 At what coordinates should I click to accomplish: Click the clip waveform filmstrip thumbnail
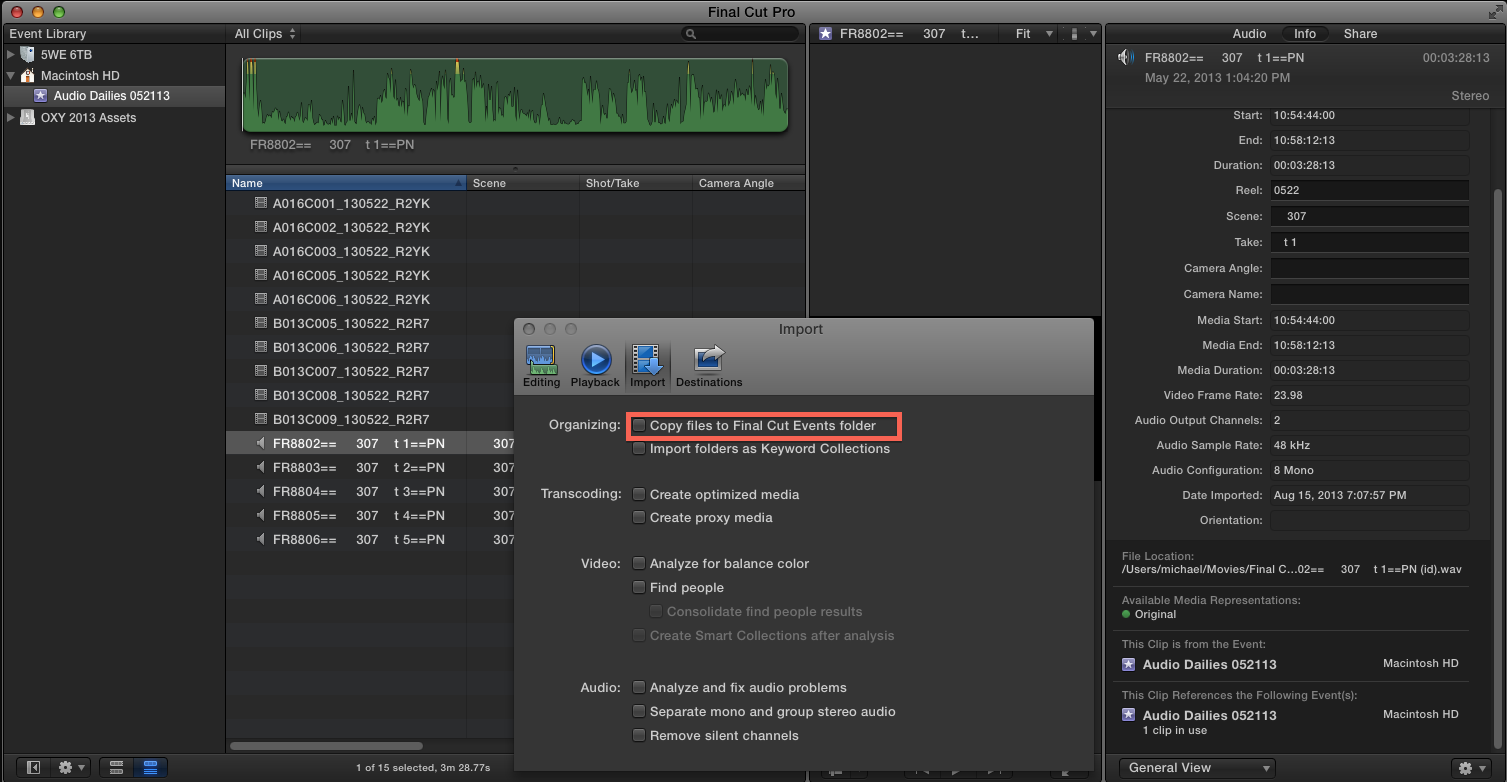tap(515, 95)
